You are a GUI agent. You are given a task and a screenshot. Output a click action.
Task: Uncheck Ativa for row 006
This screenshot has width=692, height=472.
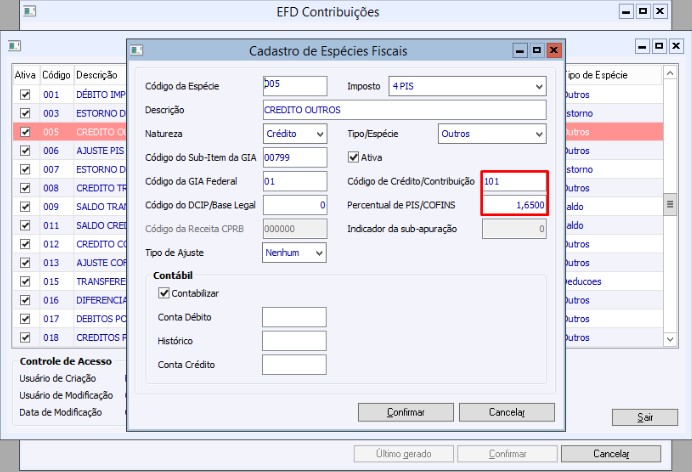coord(25,150)
